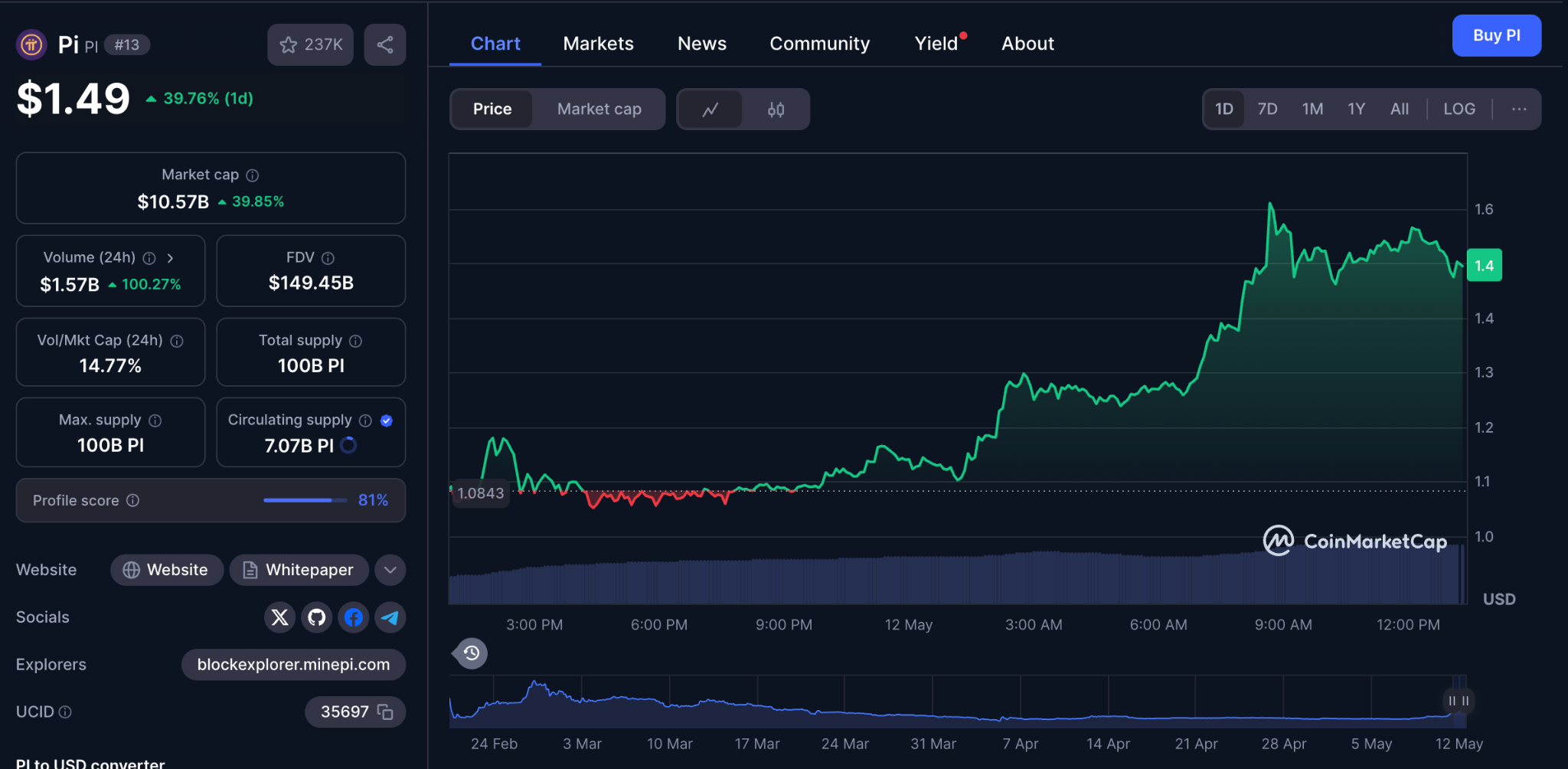The width and height of the screenshot is (1568, 769).
Task: Switch to the Markets tab
Action: 598,44
